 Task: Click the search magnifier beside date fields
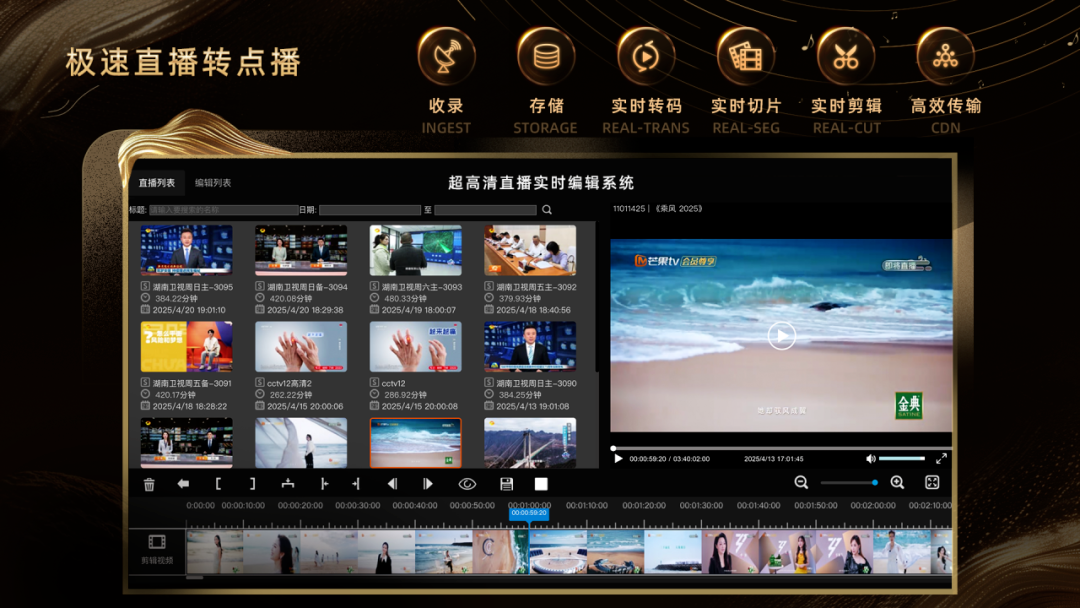546,210
